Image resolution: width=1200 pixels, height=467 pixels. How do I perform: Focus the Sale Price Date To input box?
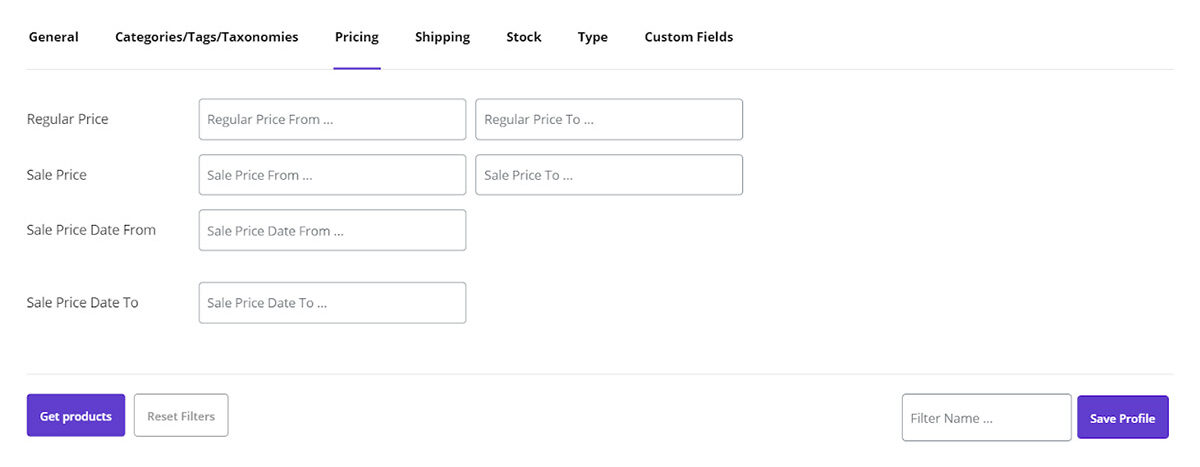click(x=332, y=303)
